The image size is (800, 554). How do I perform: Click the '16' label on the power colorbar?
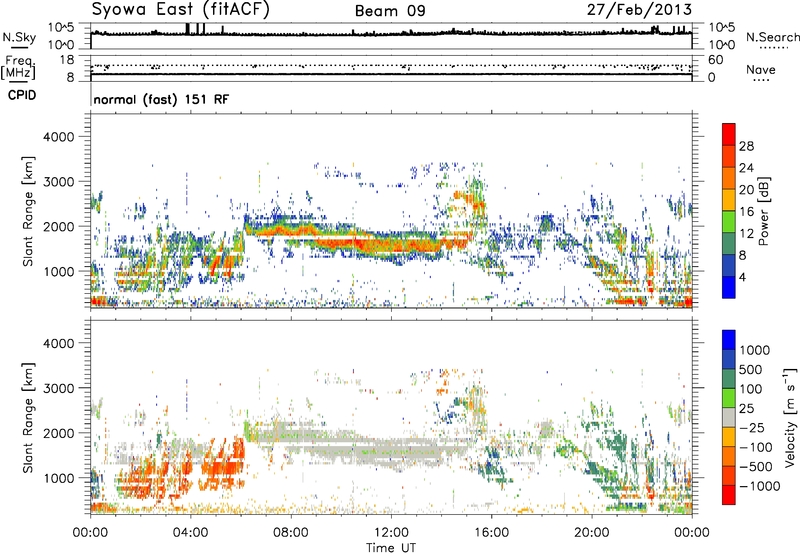(x=746, y=212)
